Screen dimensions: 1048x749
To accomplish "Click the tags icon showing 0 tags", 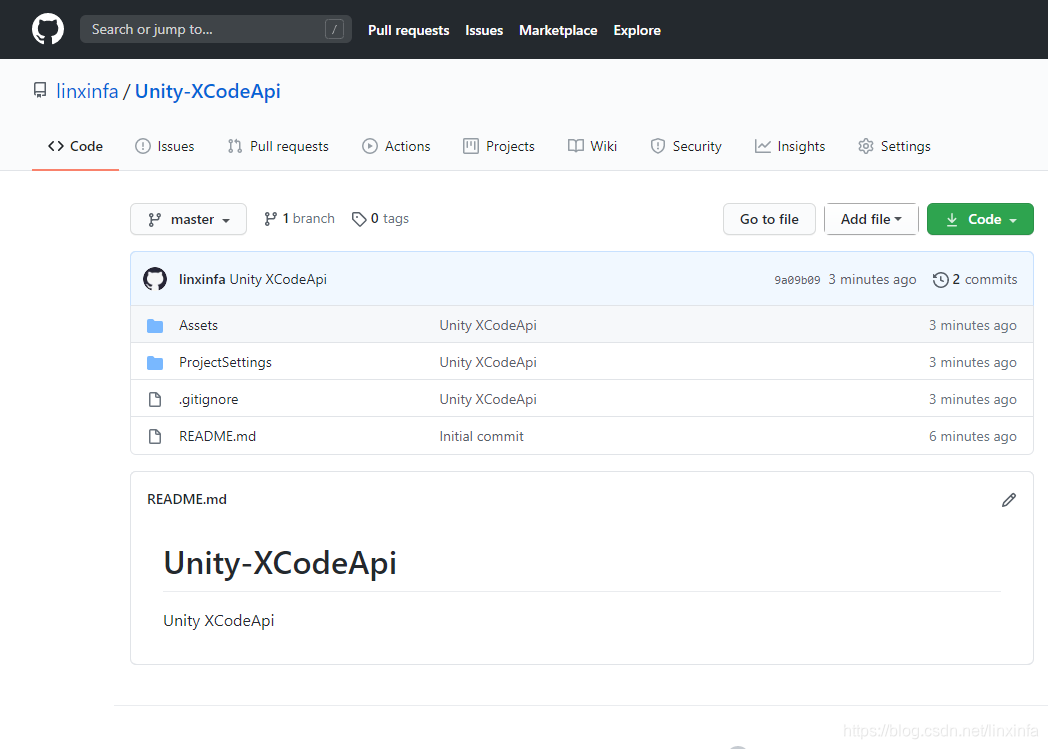I will point(359,218).
